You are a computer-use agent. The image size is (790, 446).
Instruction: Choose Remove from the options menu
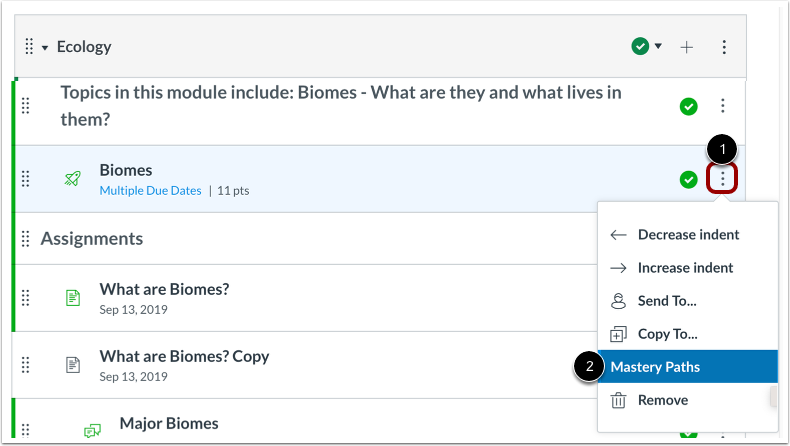(x=662, y=400)
